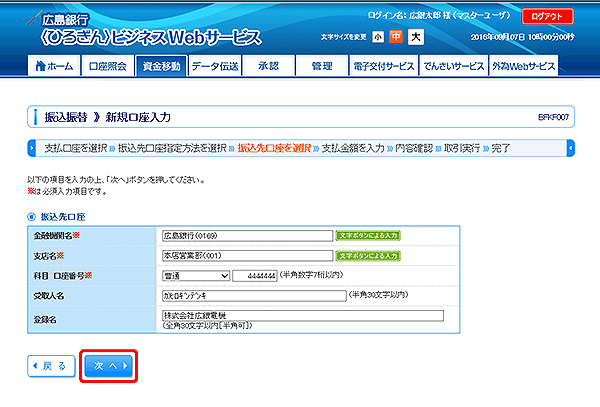Open the 外為Webサービス tab

tap(523, 66)
